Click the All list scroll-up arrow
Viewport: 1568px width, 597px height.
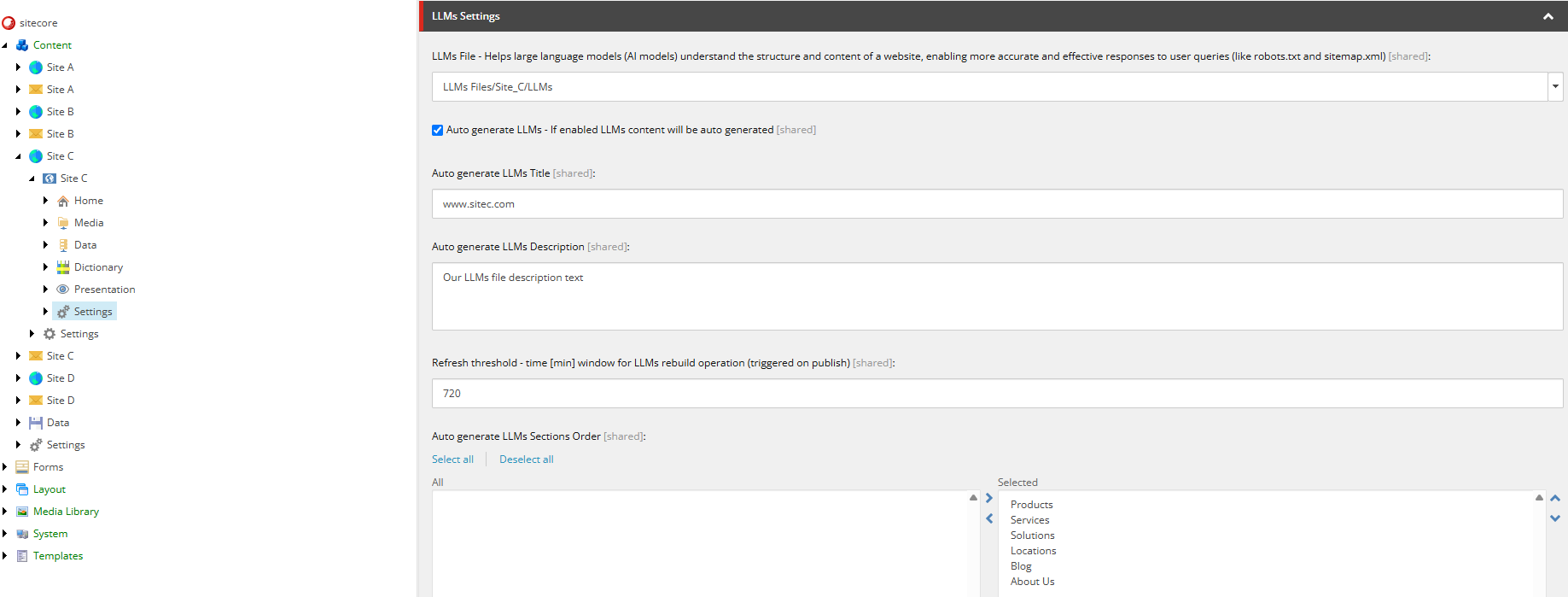click(x=973, y=498)
